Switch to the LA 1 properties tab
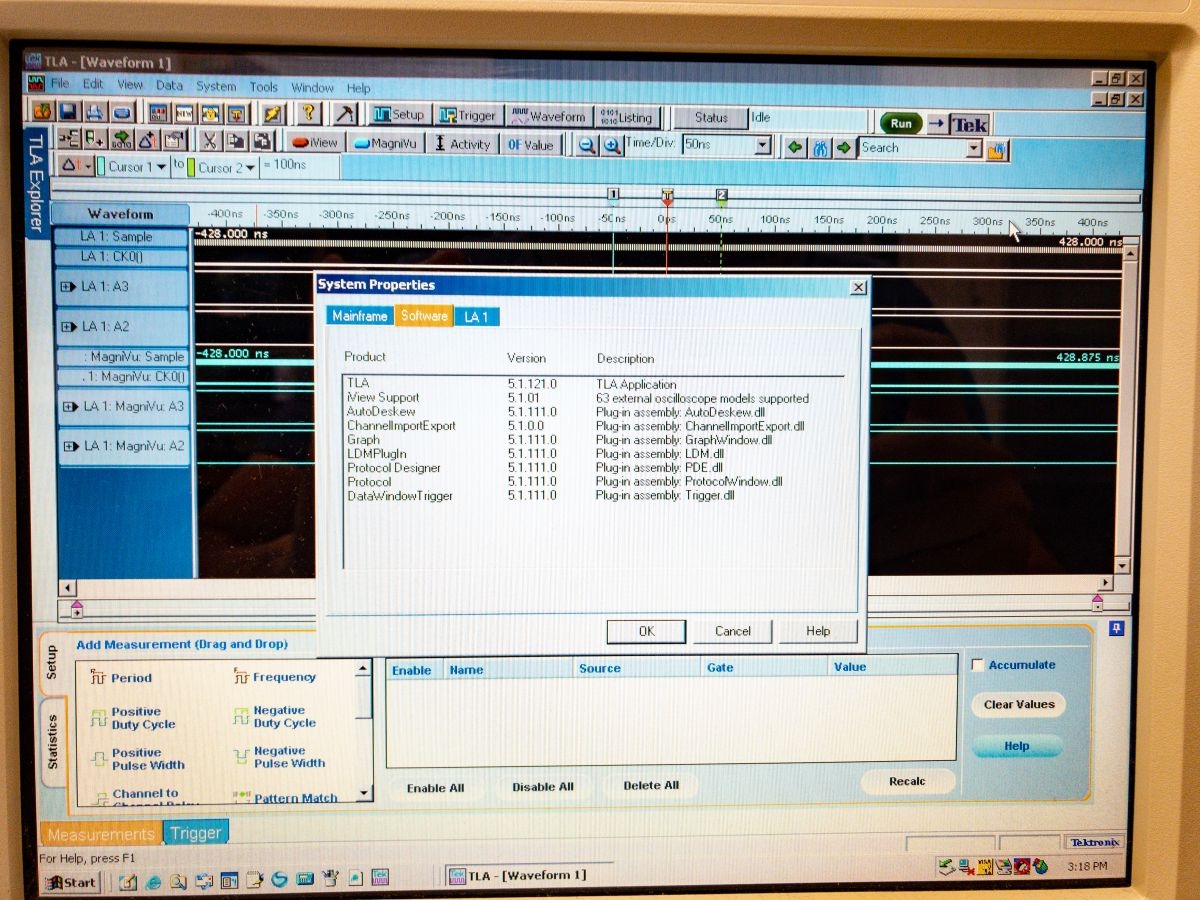 click(x=476, y=317)
